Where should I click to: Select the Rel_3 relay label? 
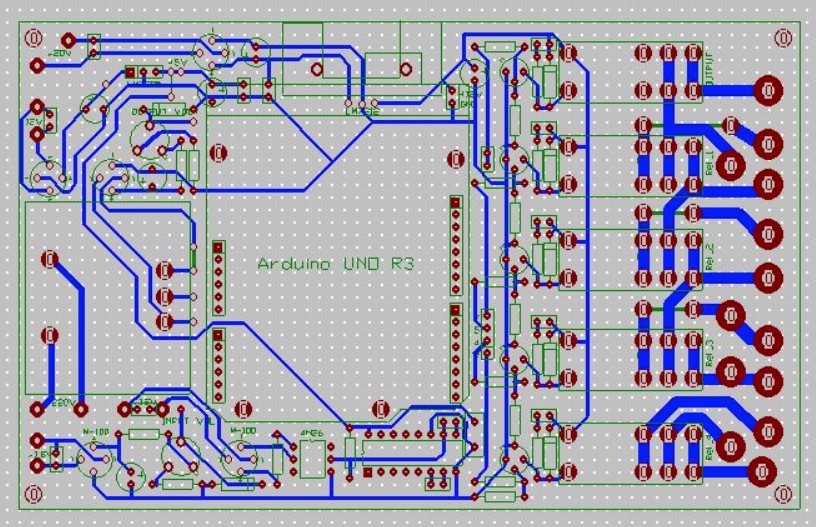711,352
